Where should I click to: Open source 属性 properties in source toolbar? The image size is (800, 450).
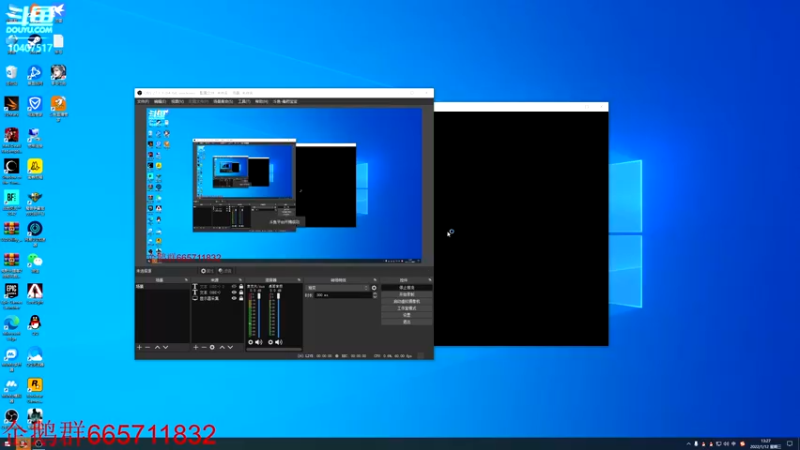pos(207,271)
